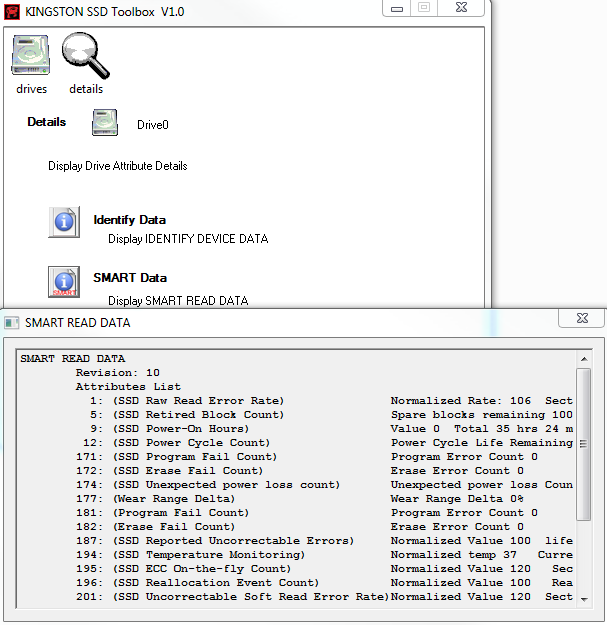
Task: Open Identify Data heading
Action: coord(130,220)
